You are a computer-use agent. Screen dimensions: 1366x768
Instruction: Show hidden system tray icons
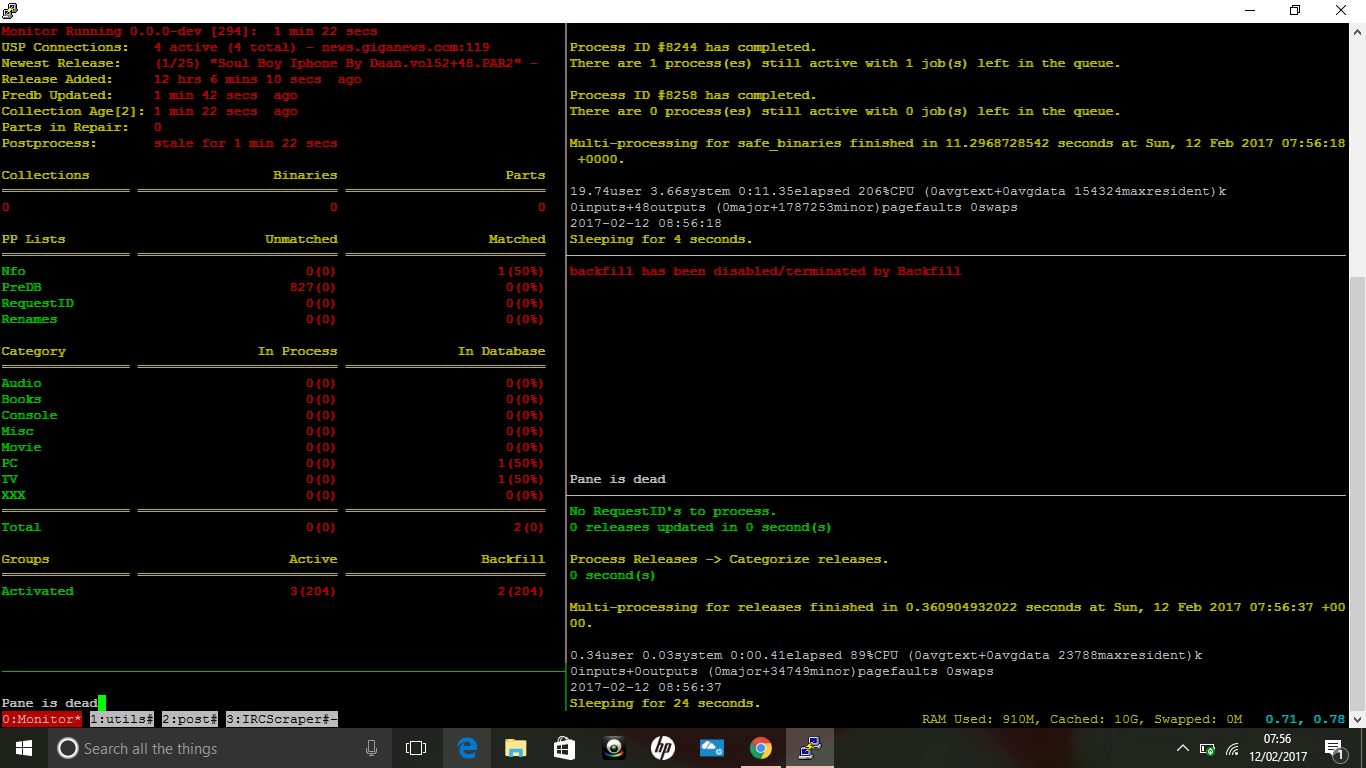(1183, 748)
